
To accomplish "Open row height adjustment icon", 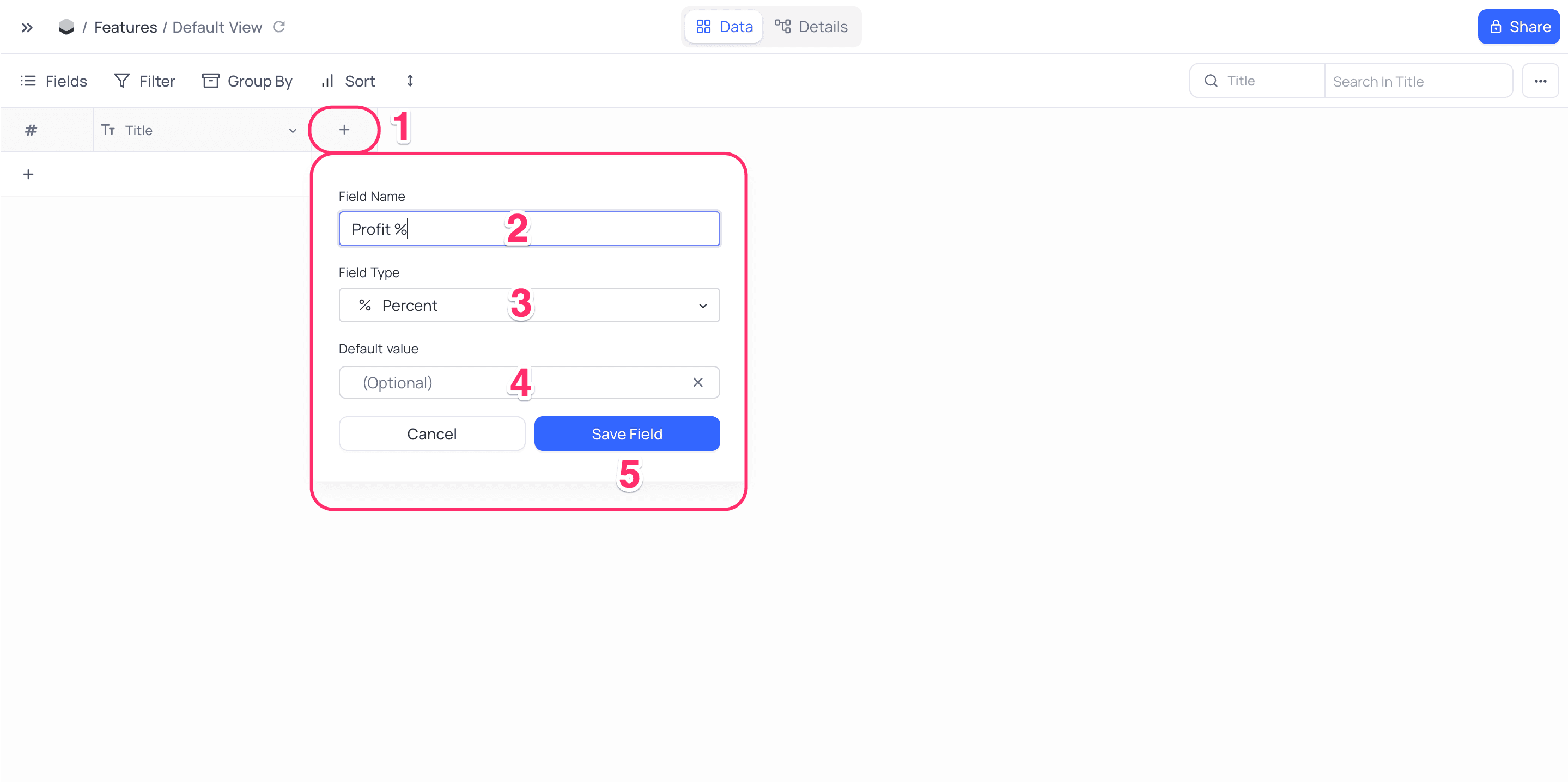I will pos(410,81).
